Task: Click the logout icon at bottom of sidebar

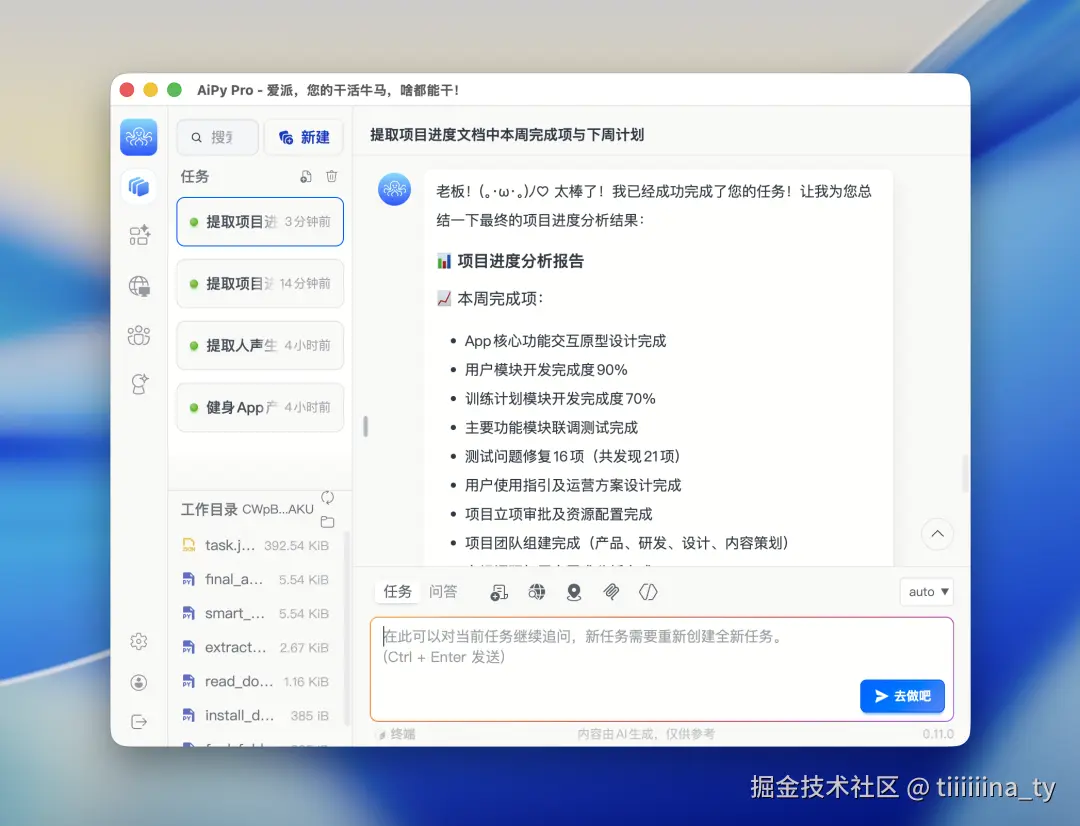Action: [139, 721]
